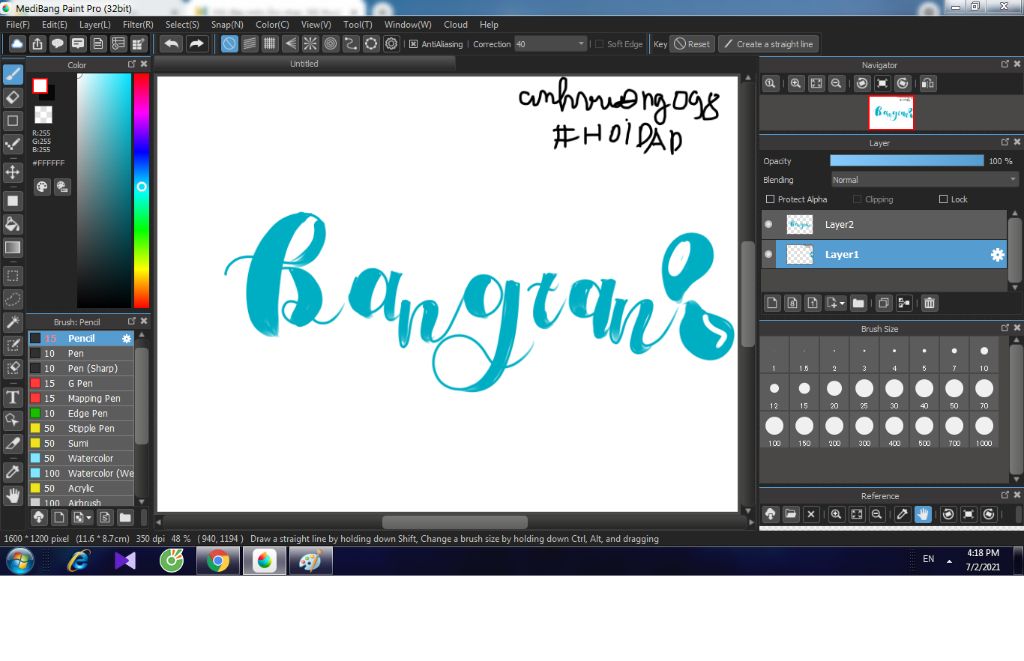Select the Bucket fill tool

12,225
